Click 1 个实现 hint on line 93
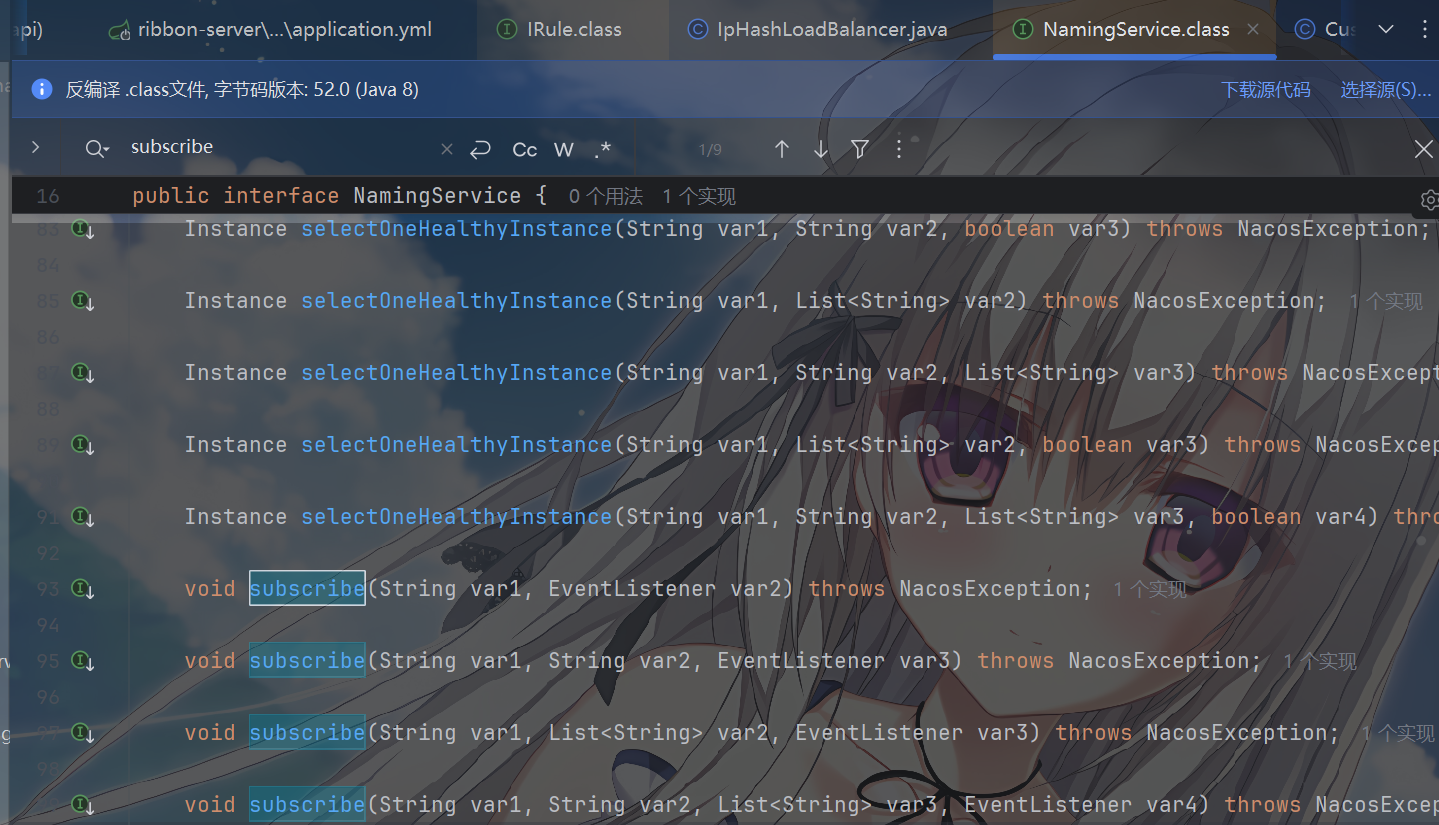This screenshot has height=825, width=1439. [1150, 590]
